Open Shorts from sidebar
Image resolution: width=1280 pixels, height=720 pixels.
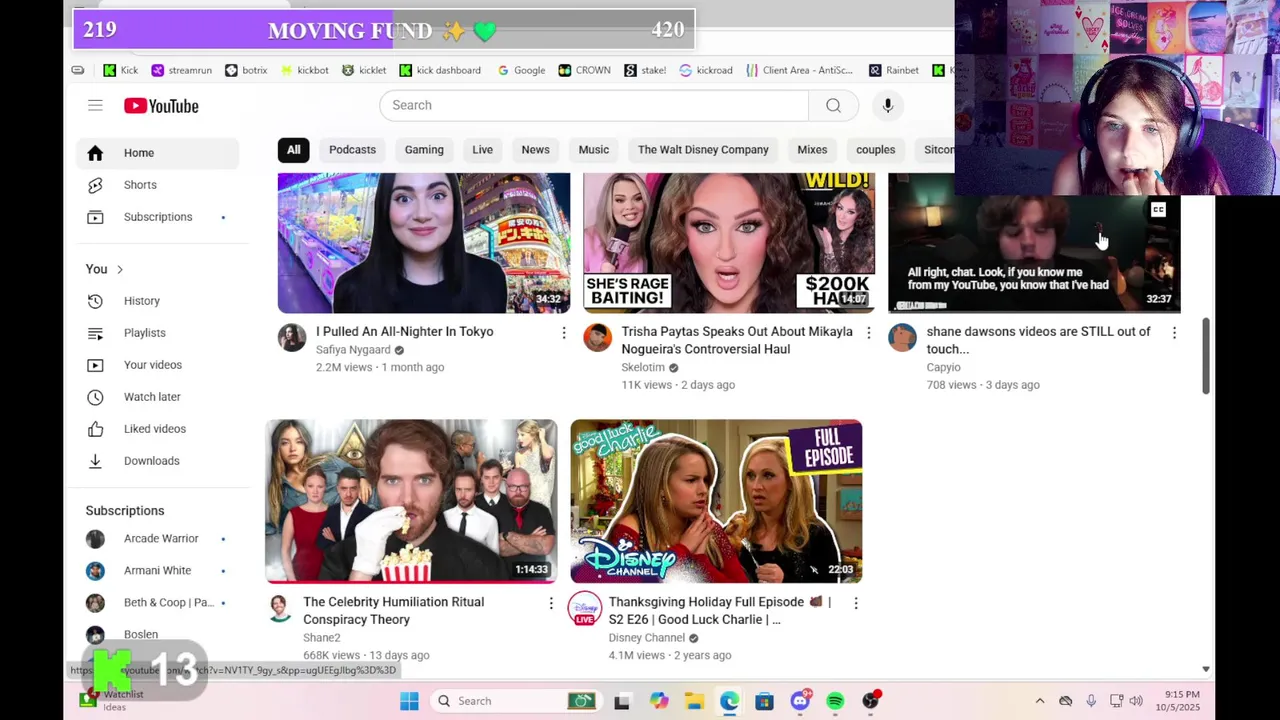click(x=157, y=185)
